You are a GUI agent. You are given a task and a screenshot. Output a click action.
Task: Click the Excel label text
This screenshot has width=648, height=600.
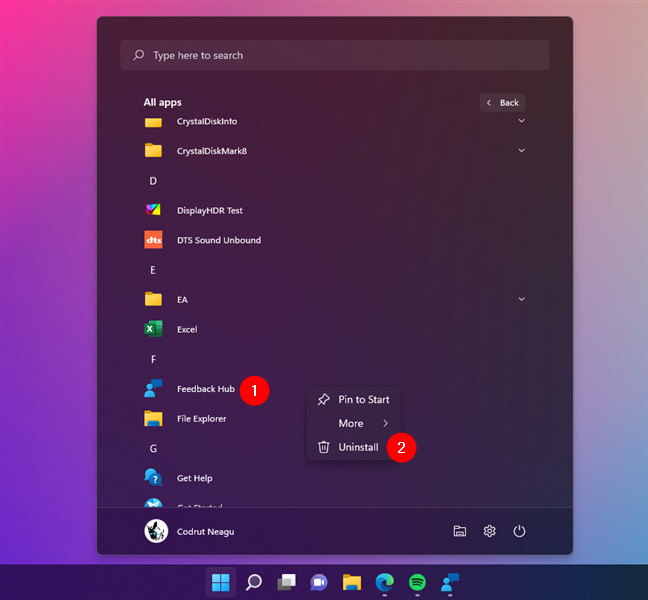(x=187, y=329)
